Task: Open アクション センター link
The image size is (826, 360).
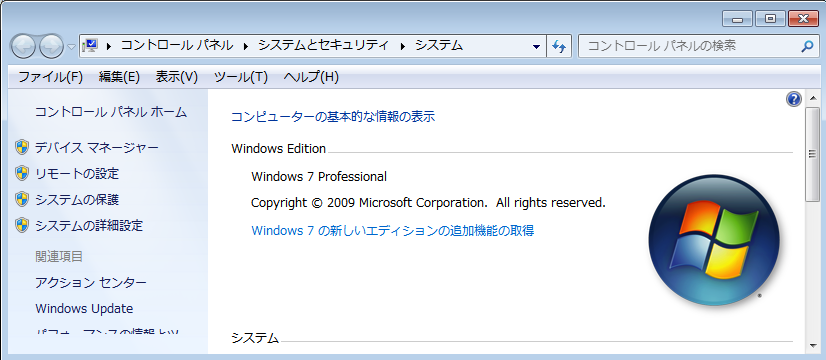Action: point(91,283)
